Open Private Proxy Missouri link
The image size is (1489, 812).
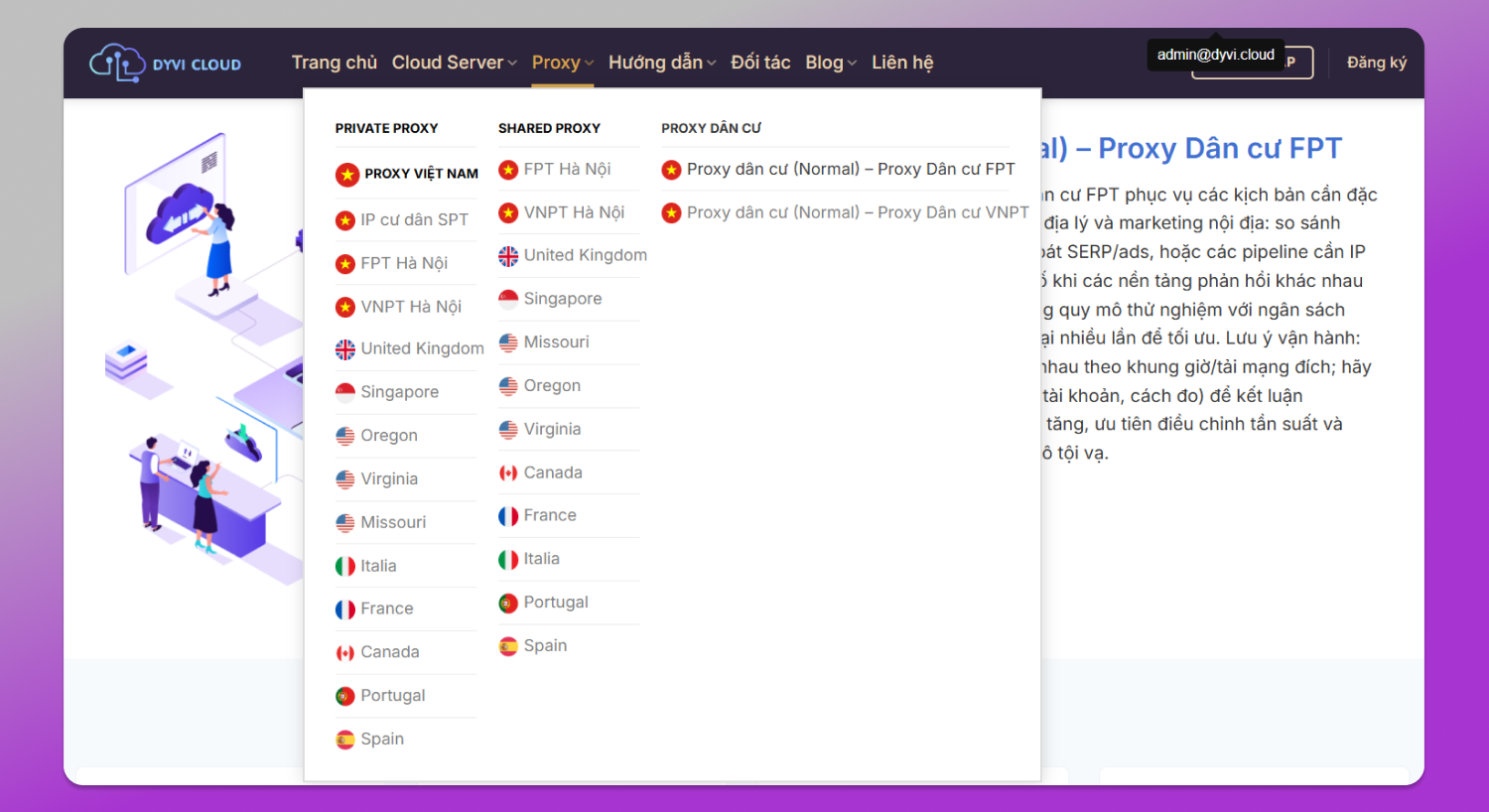(x=393, y=522)
